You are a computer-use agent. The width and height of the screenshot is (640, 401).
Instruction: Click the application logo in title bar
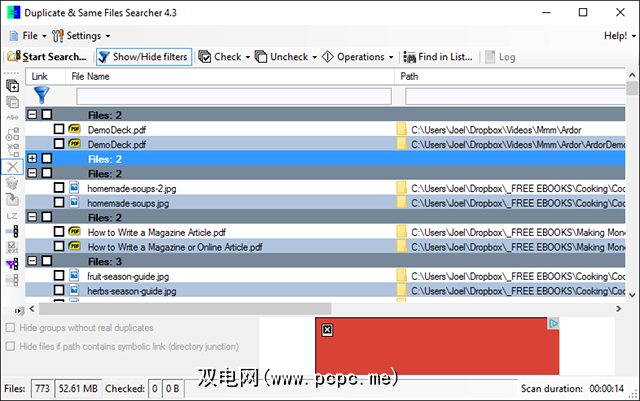pyautogui.click(x=13, y=12)
